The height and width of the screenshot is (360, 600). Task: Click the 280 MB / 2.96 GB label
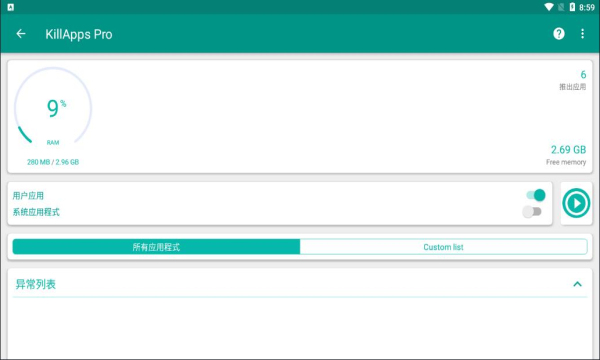coord(53,162)
